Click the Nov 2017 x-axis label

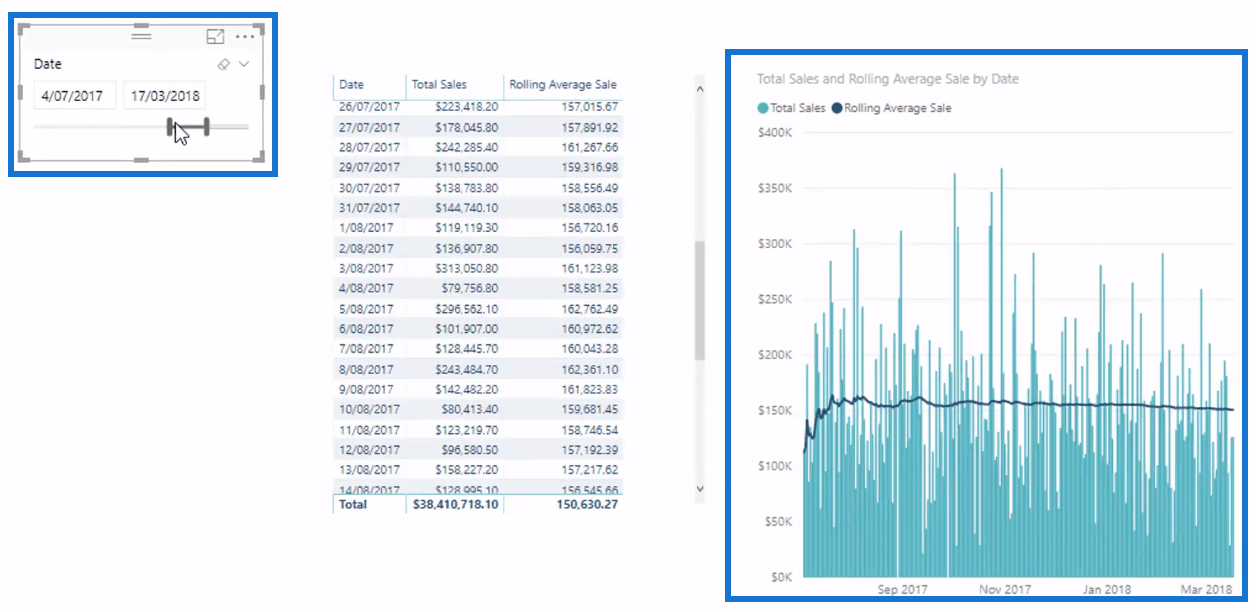(x=1005, y=590)
